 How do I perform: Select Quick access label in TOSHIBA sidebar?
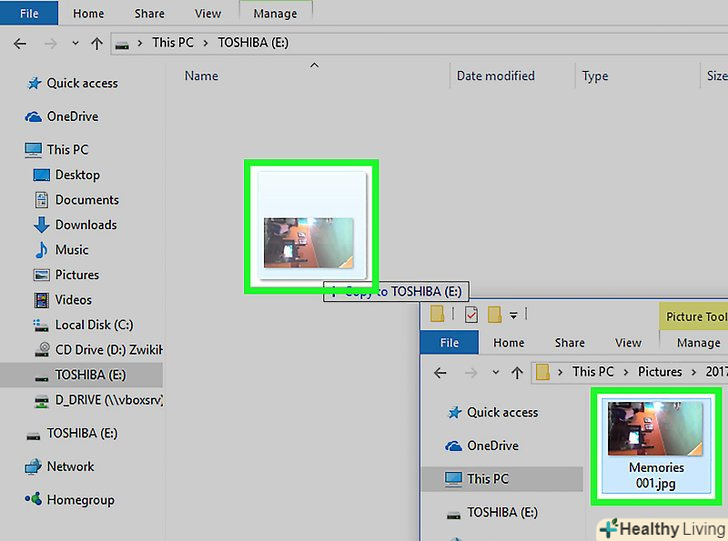coord(82,83)
